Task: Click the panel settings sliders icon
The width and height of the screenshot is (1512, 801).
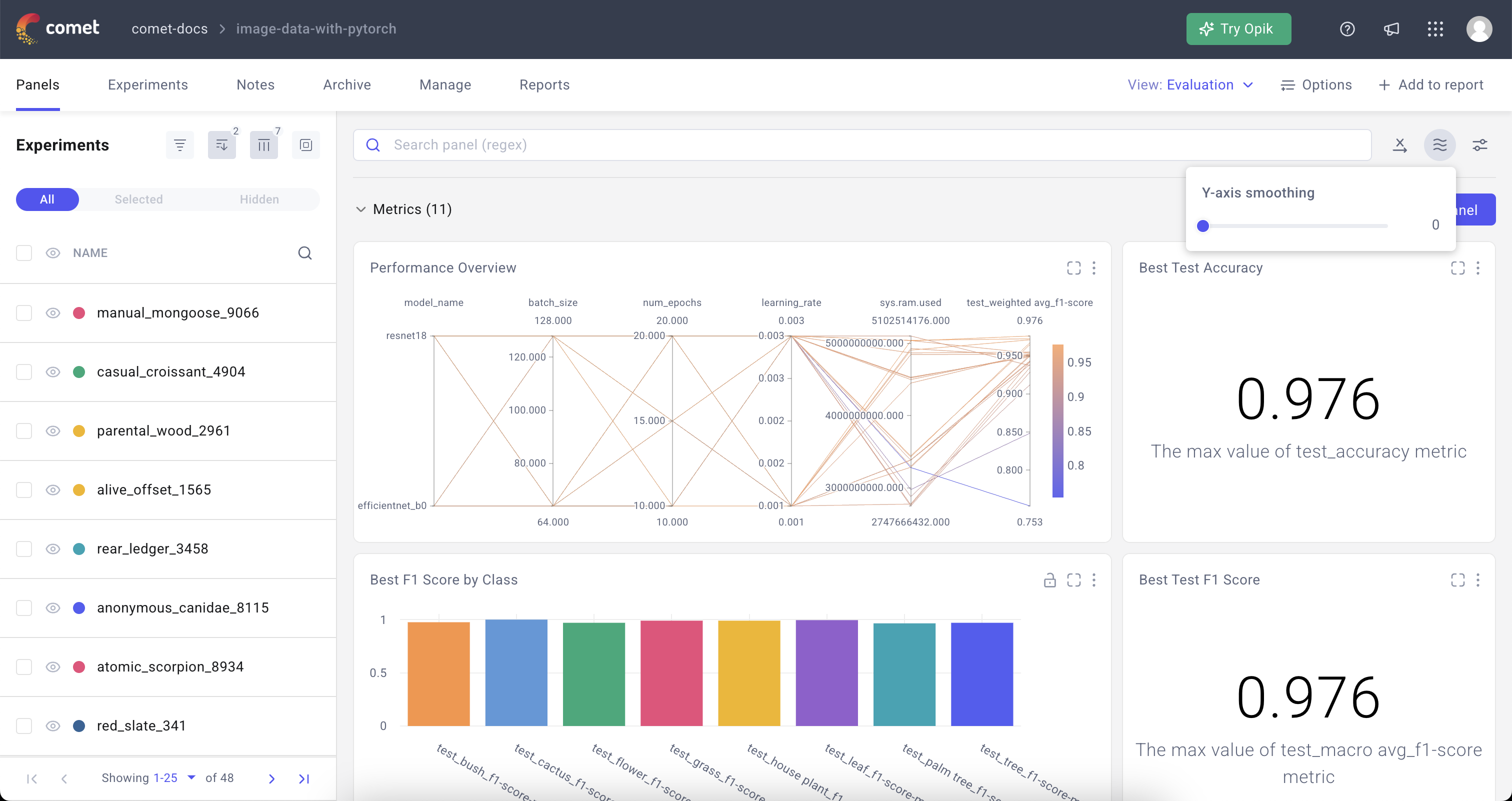Action: [1480, 145]
